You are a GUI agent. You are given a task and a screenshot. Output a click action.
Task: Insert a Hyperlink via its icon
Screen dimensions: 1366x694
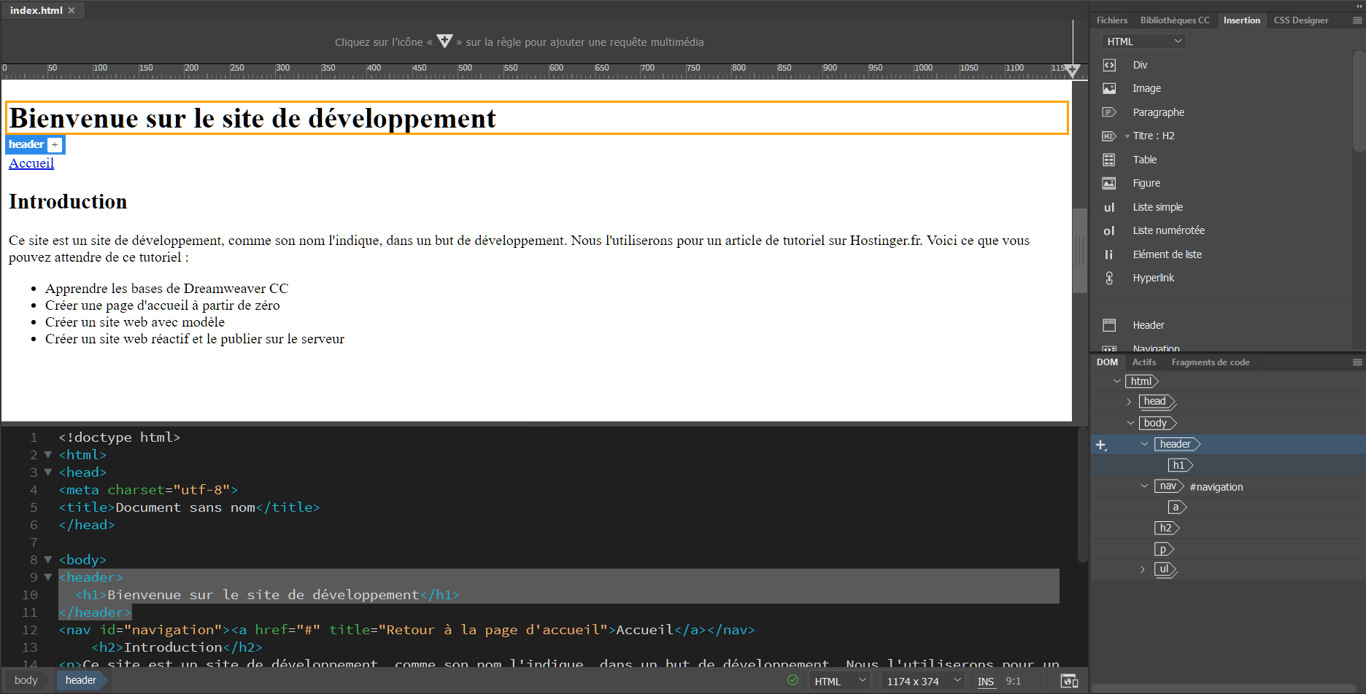(x=1110, y=277)
